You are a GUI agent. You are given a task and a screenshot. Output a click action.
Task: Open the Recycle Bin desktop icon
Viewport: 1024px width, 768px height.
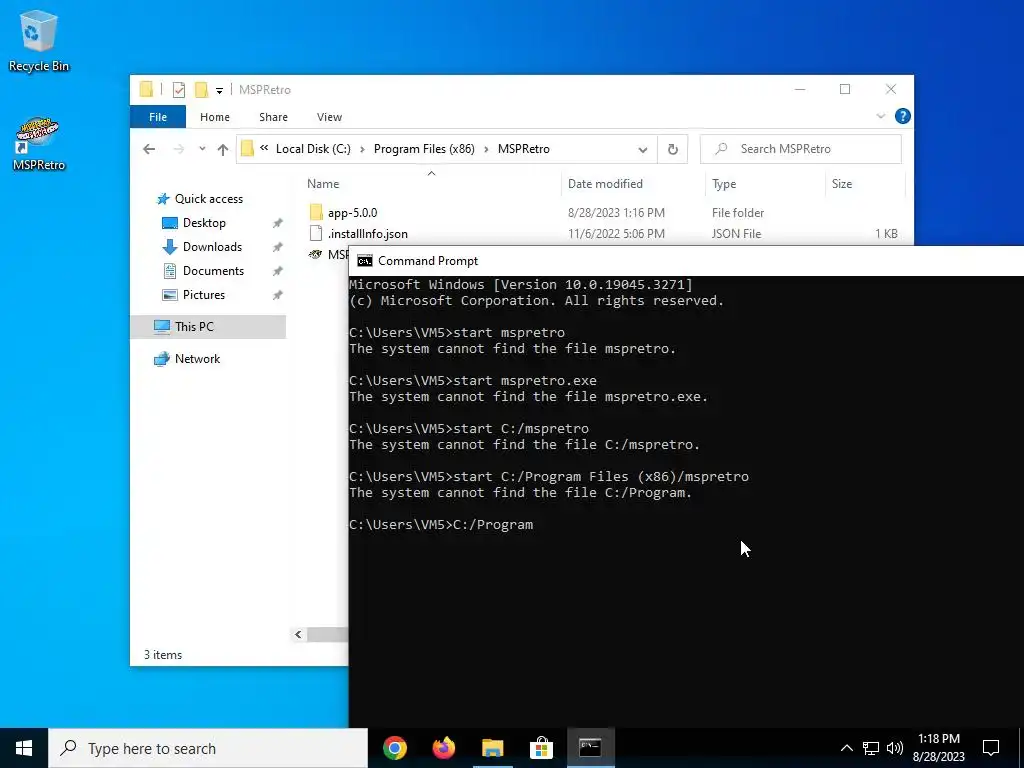pos(39,40)
